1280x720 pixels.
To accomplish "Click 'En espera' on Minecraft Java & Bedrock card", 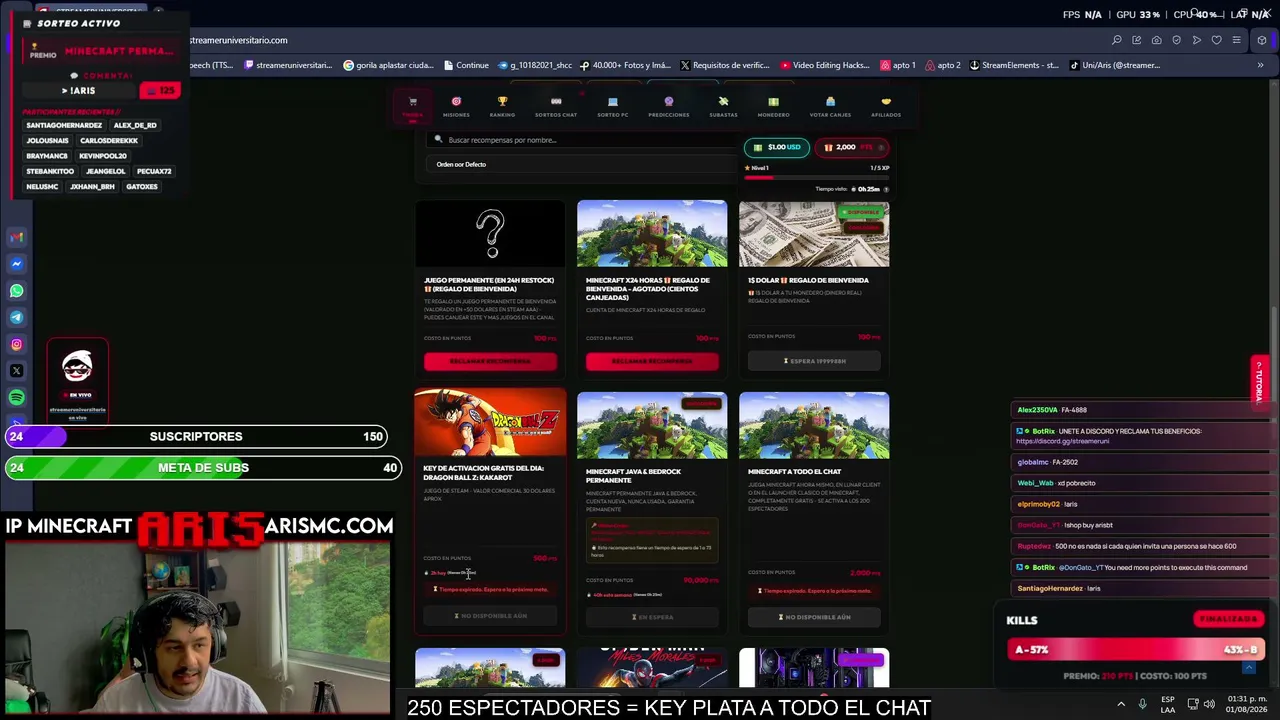I will [x=652, y=617].
